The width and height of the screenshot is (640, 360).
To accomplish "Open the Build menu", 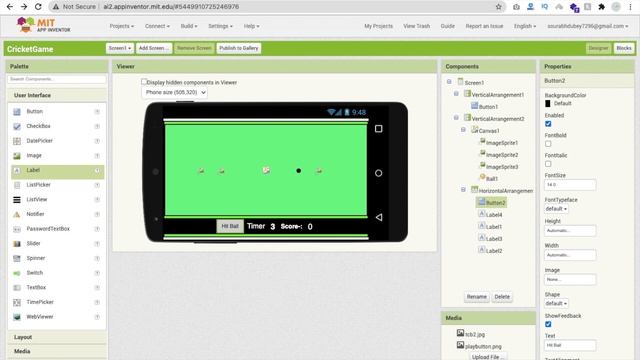I will [189, 26].
